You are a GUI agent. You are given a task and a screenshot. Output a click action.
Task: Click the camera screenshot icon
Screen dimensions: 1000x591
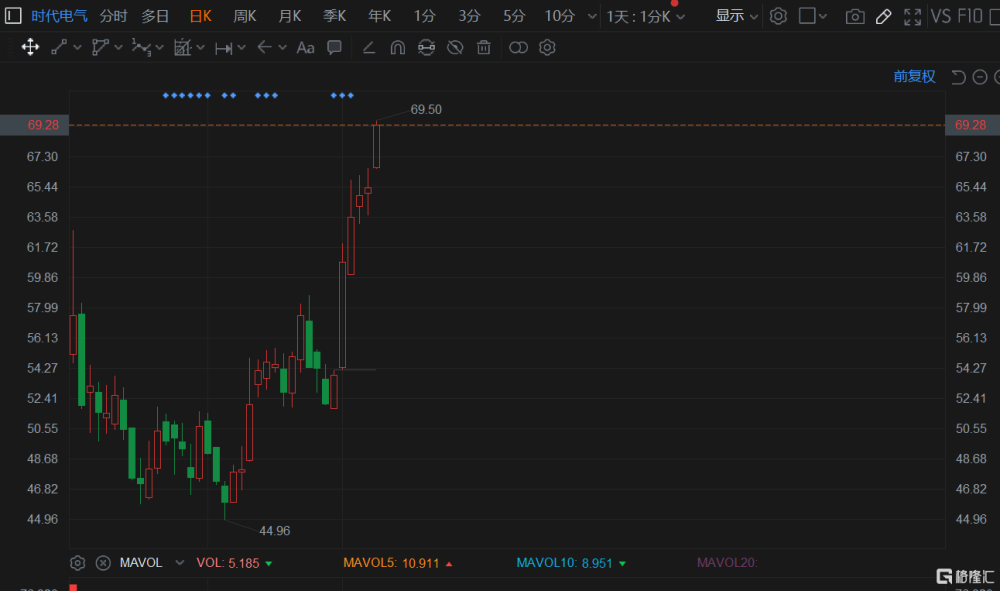855,17
